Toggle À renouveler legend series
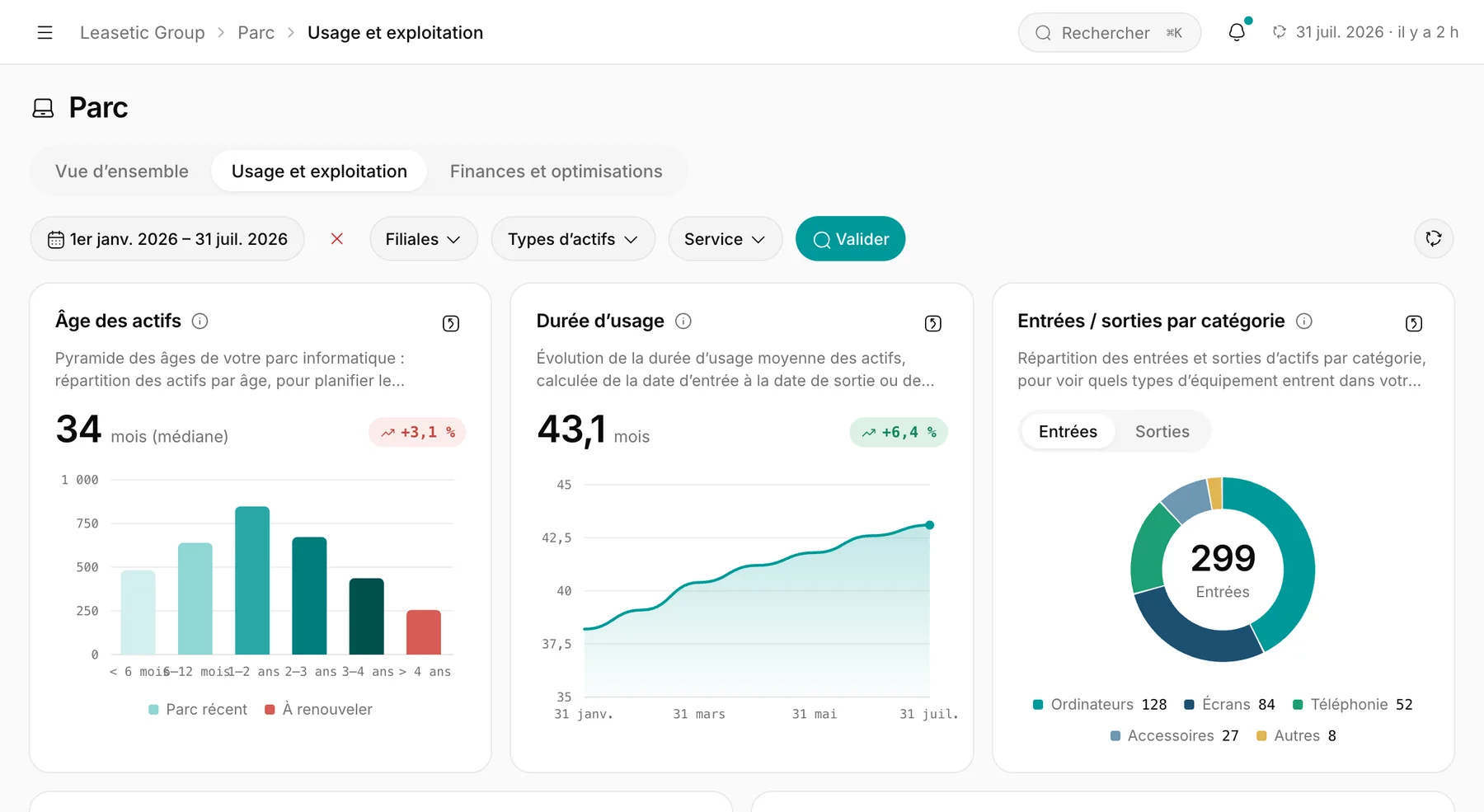 (x=318, y=709)
